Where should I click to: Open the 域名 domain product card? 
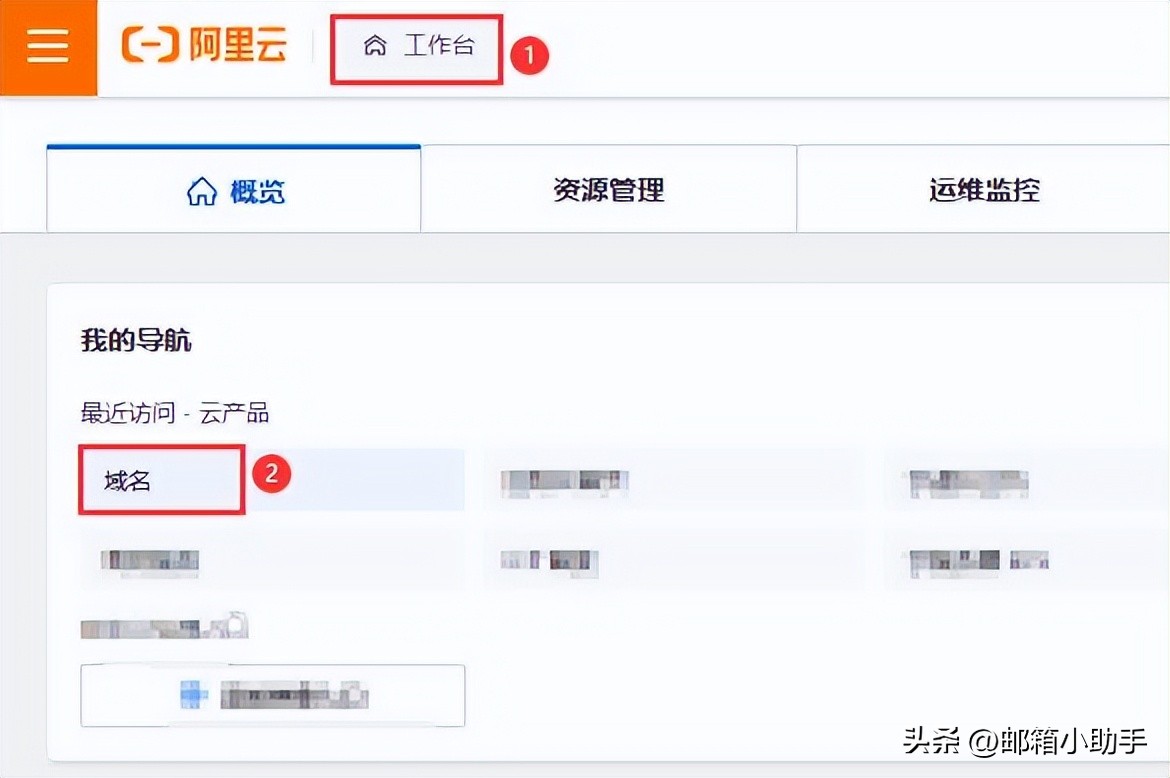pyautogui.click(x=160, y=479)
